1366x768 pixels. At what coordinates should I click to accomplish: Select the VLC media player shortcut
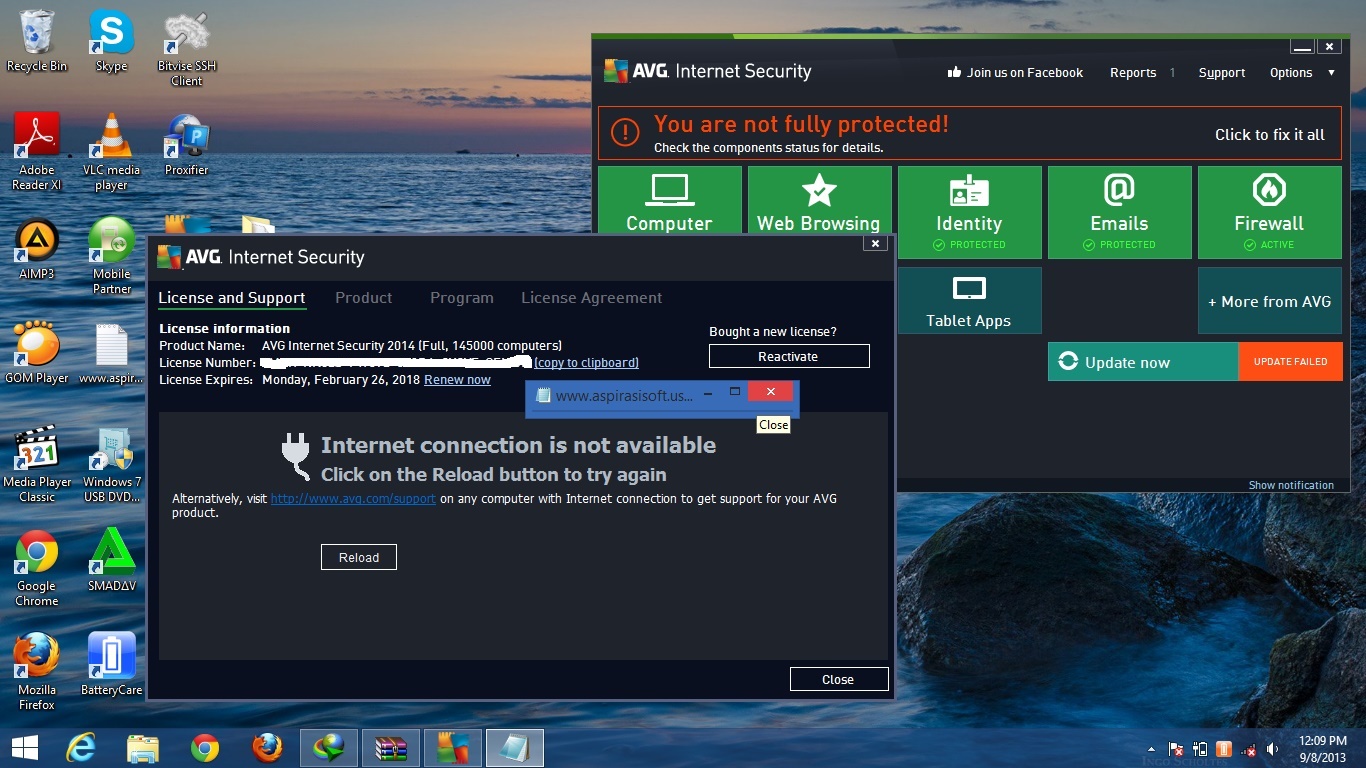pos(111,152)
